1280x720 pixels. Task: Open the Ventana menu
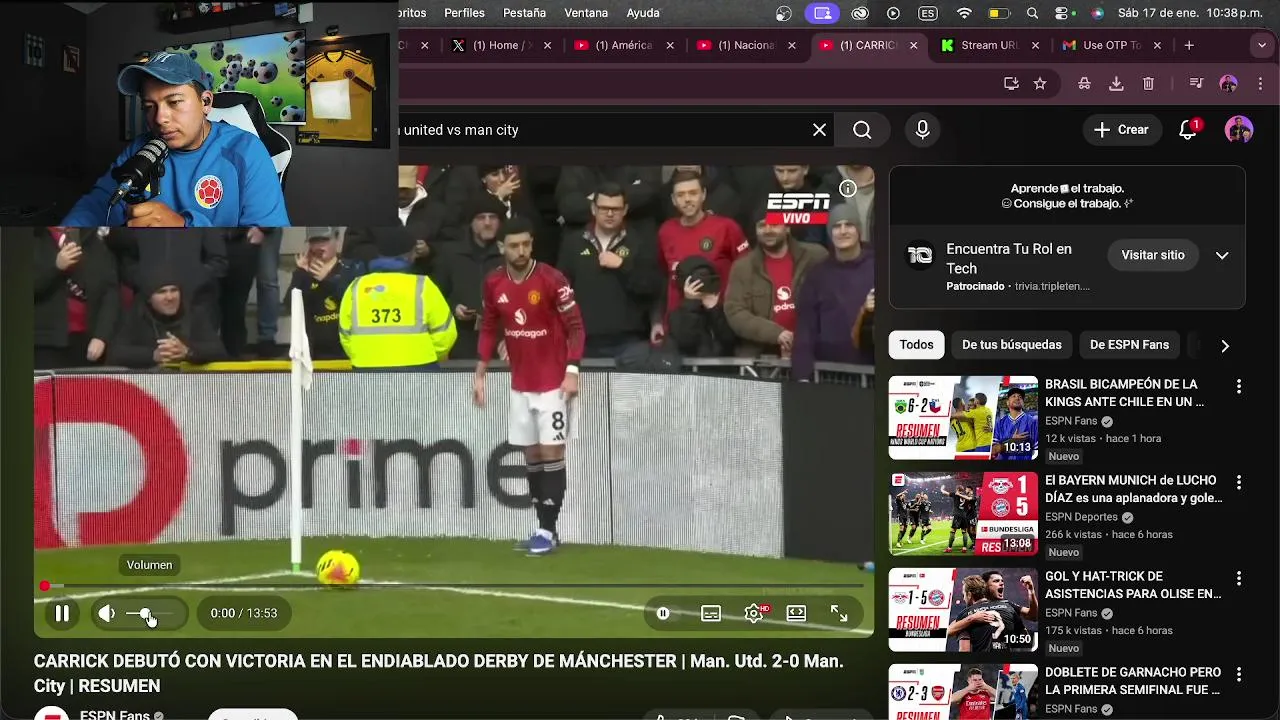586,13
